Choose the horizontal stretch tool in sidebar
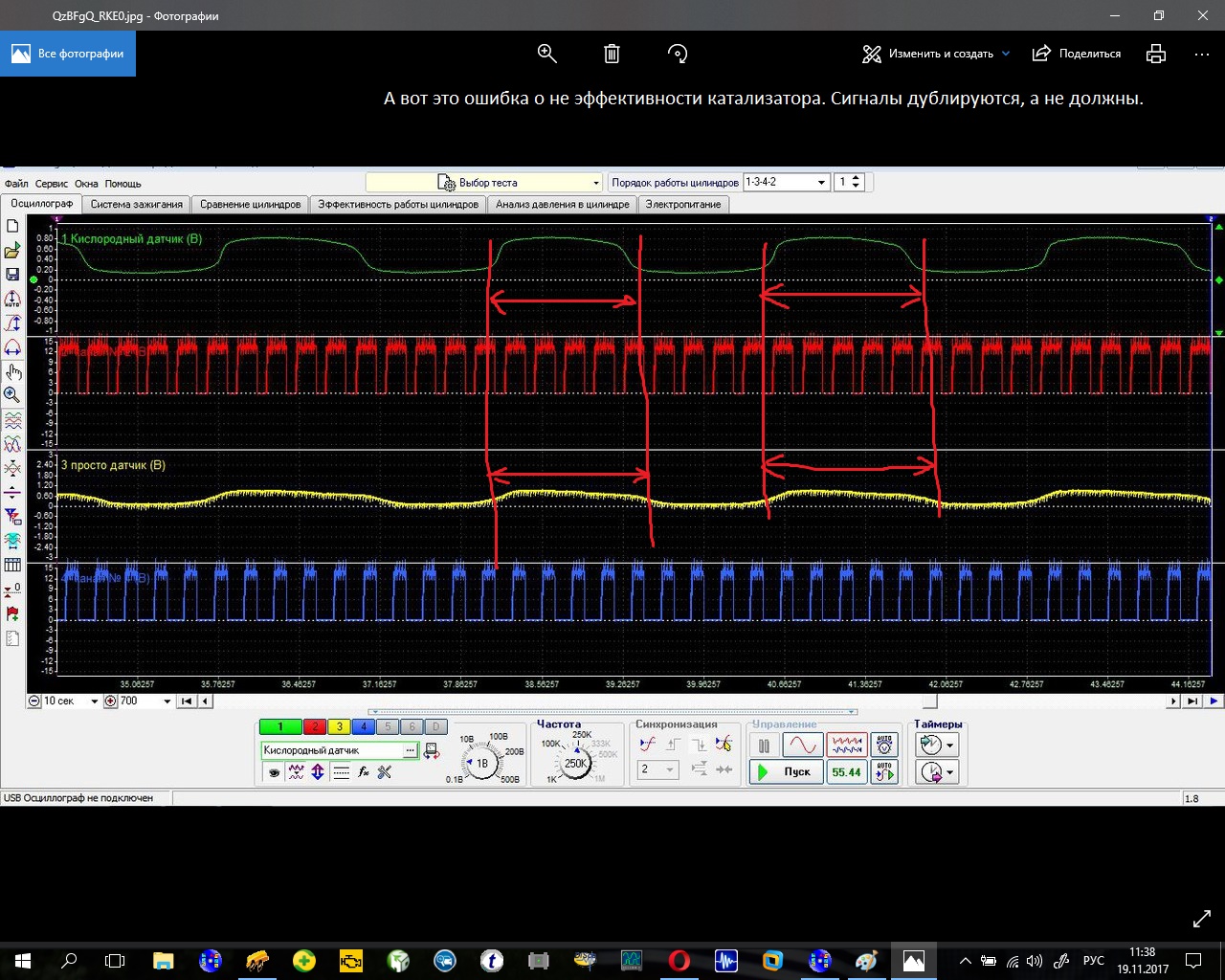This screenshot has width=1225, height=980. (x=12, y=346)
